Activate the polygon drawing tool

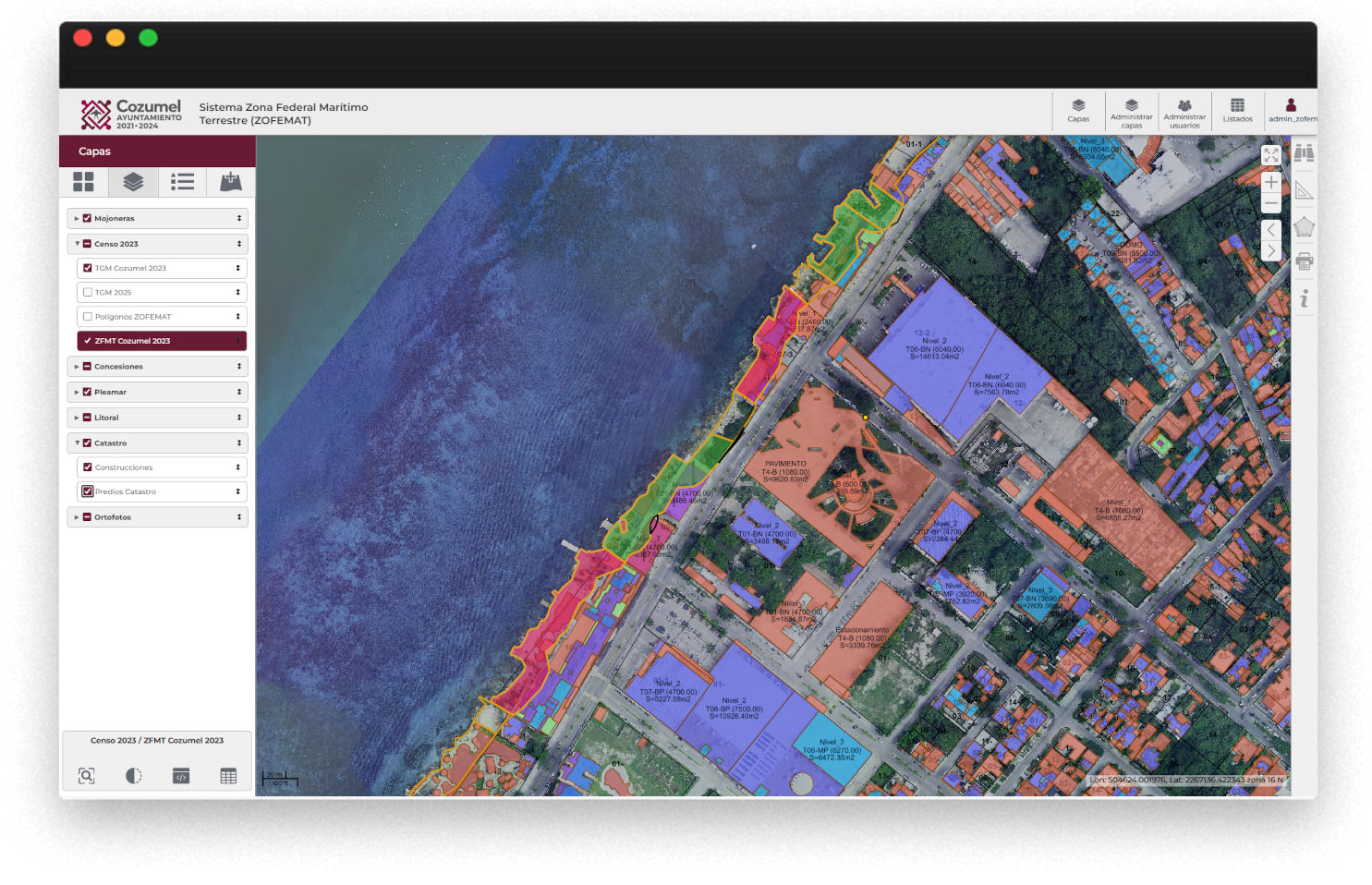[x=1304, y=226]
